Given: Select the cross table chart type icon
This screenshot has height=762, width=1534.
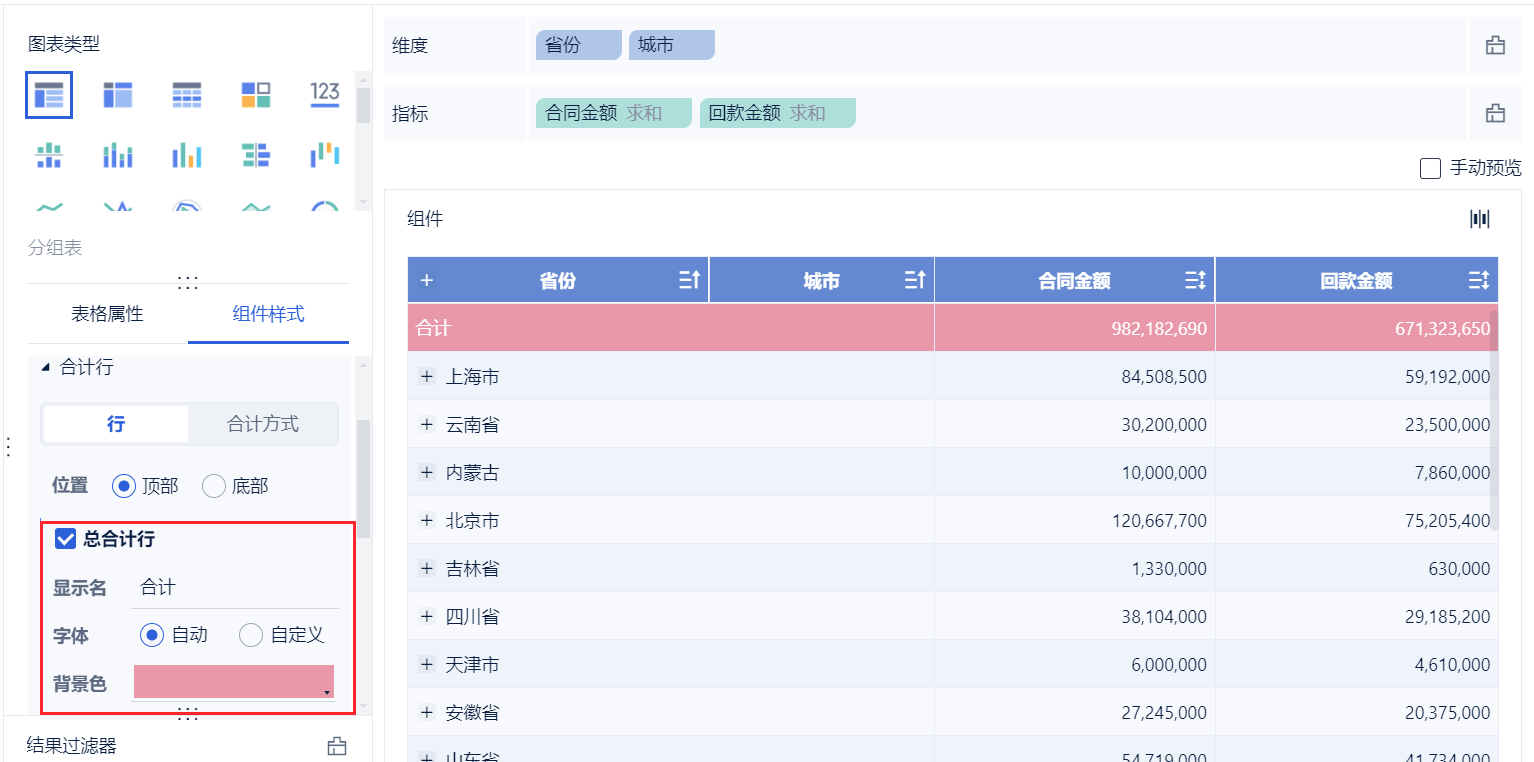Looking at the screenshot, I should 118,96.
